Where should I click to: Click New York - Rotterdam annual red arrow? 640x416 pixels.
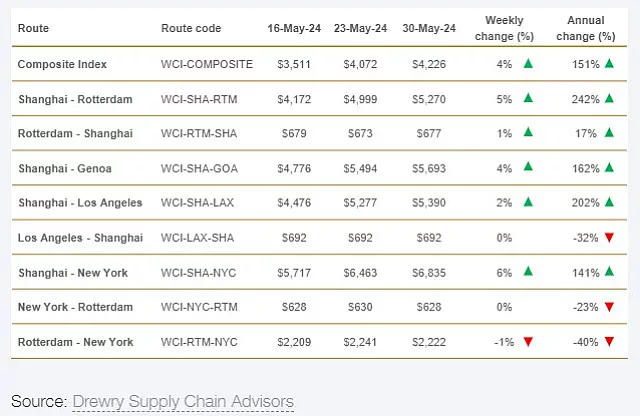(x=608, y=307)
